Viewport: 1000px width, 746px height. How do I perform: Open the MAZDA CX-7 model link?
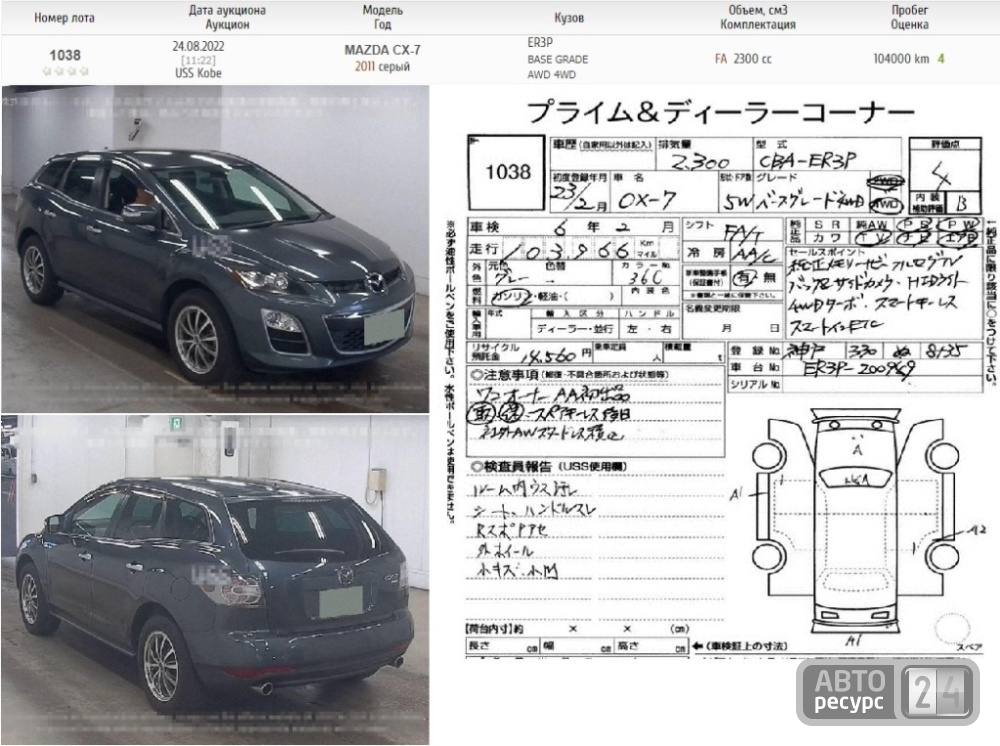tap(382, 50)
